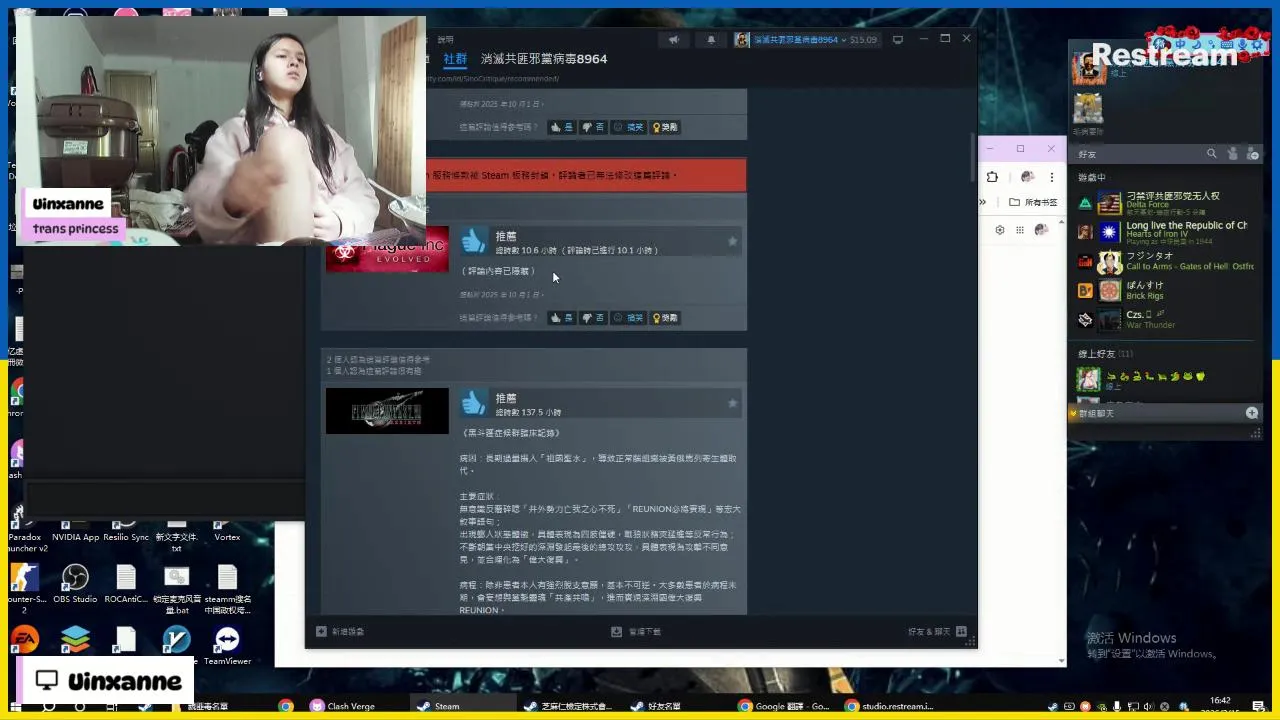Click the plus icon on the 群組聊天 bar

click(x=1252, y=413)
